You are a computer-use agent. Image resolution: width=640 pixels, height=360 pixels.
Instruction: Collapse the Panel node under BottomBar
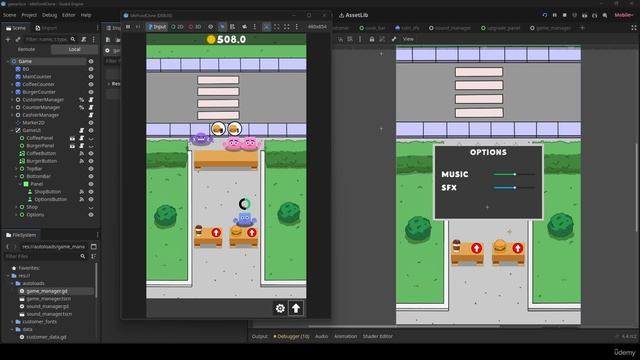(x=20, y=184)
